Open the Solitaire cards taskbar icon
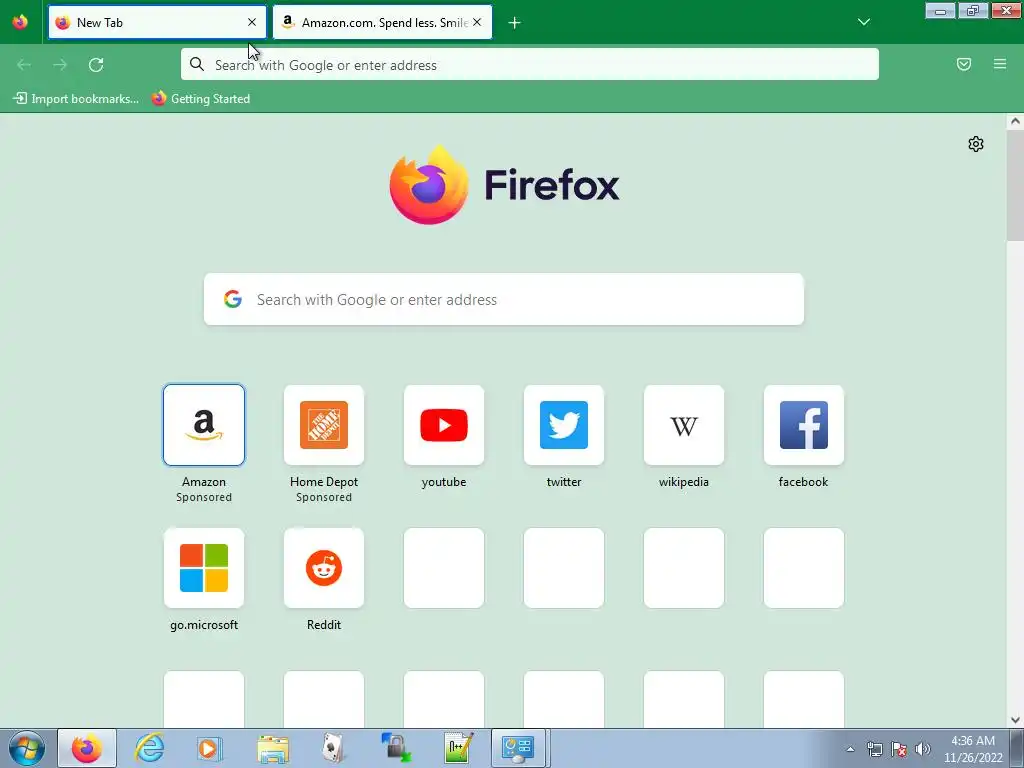1024x768 pixels. [334, 748]
